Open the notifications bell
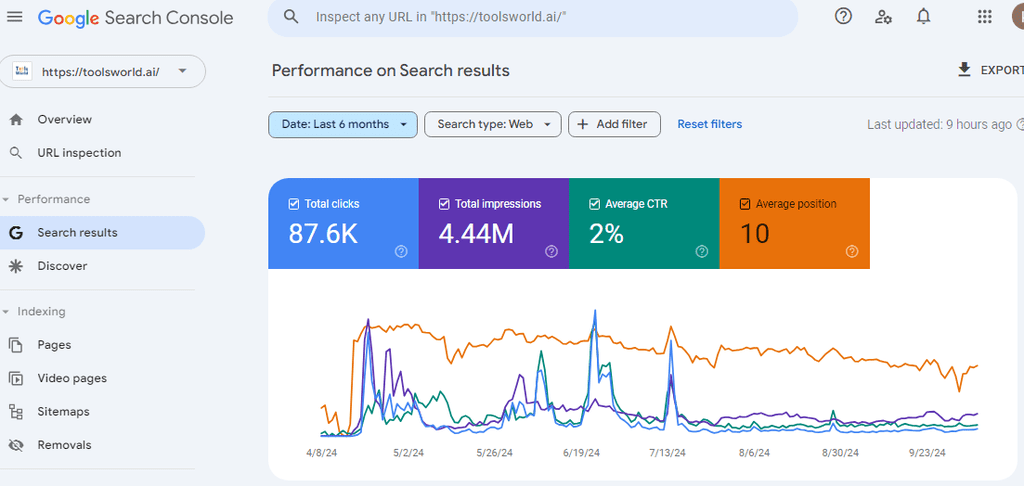Screen dimensions: 1024x486 [924, 16]
